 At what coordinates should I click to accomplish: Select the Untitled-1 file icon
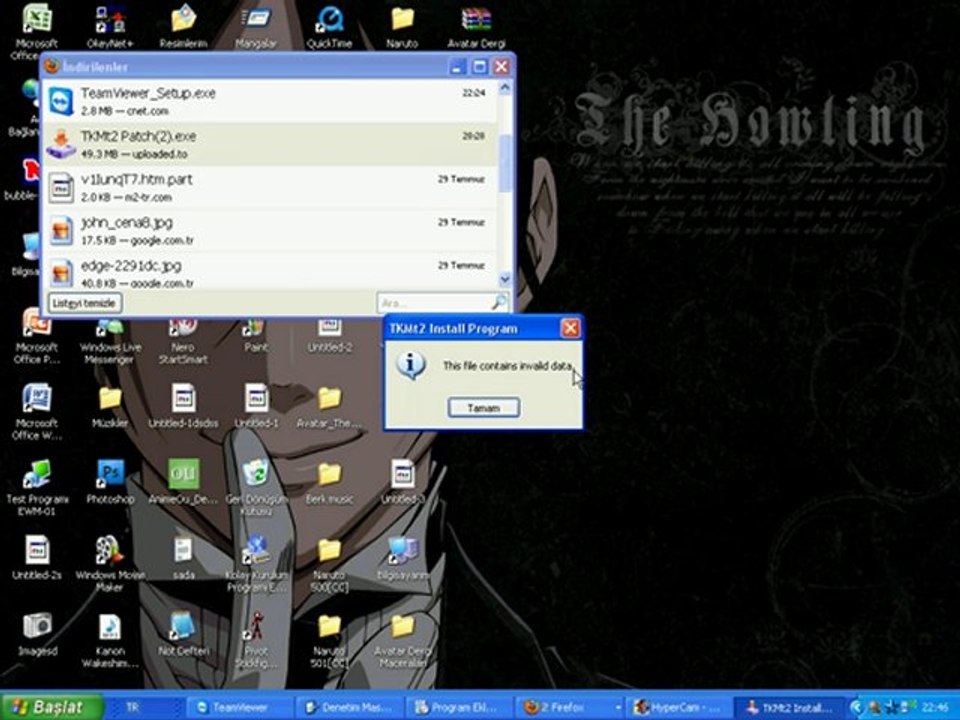(x=257, y=407)
